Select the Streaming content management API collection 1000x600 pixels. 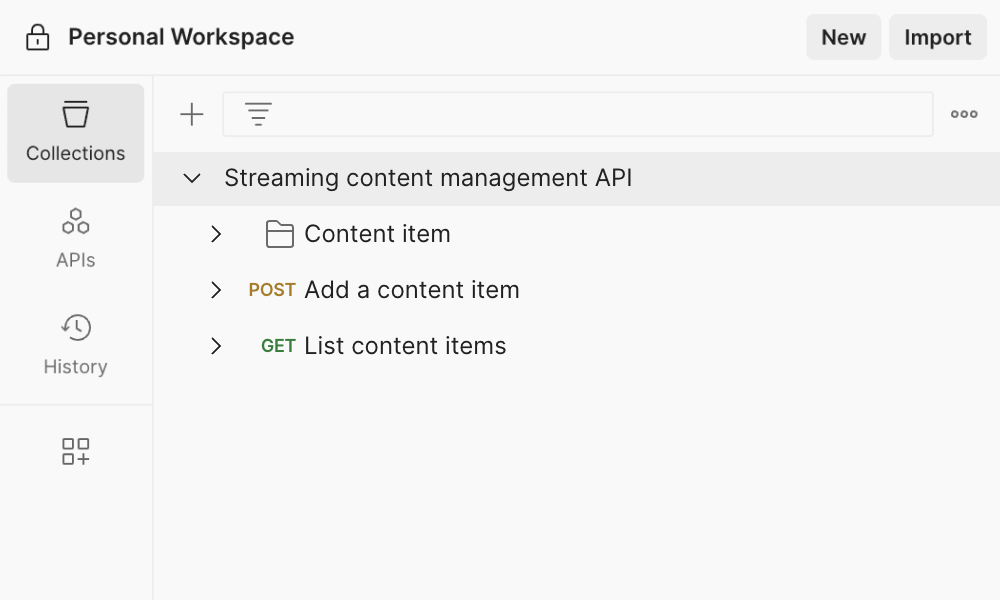tap(428, 179)
